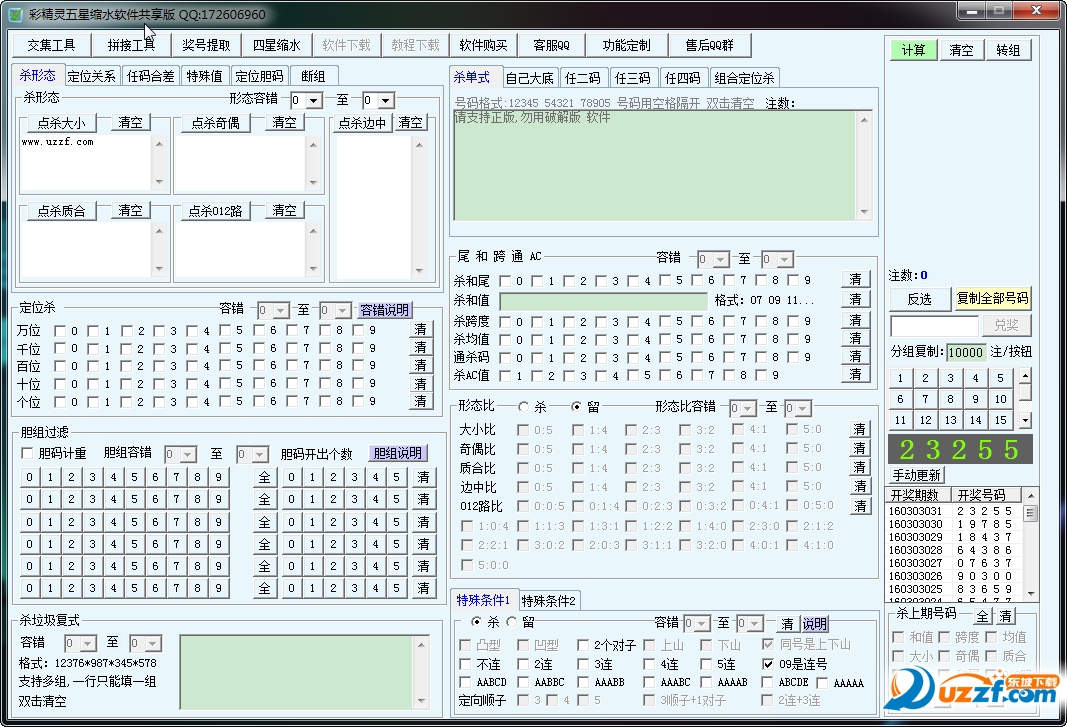Enable the 胆码计重 checkbox
The height and width of the screenshot is (727, 1067).
click(27, 453)
